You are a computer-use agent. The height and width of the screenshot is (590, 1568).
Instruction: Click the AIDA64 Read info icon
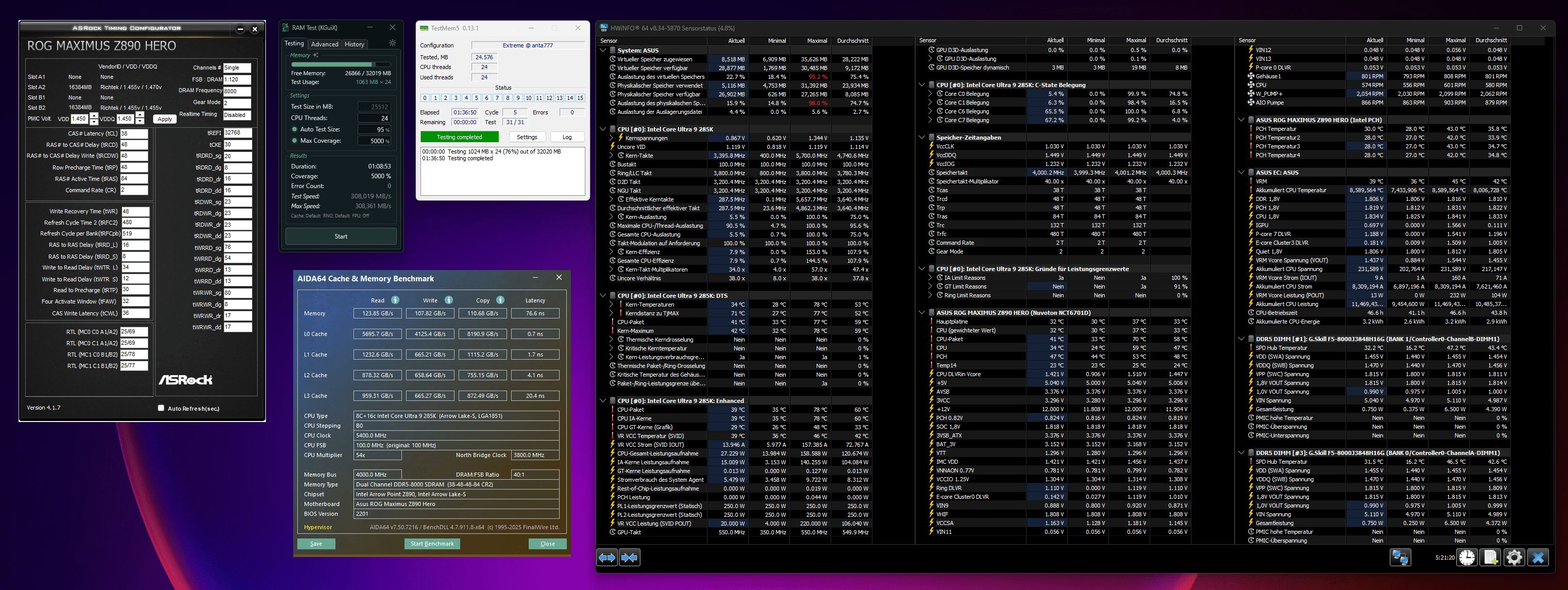click(395, 300)
